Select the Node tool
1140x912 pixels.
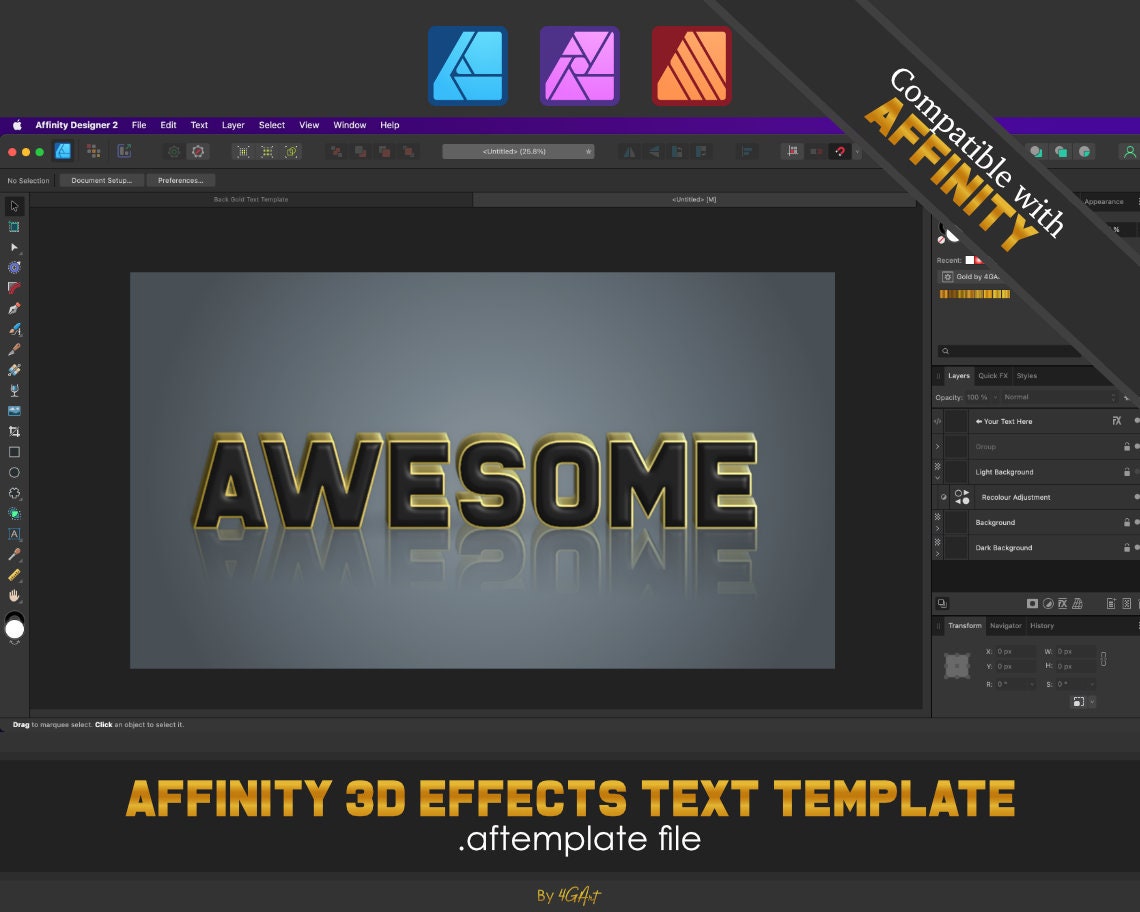(x=14, y=245)
